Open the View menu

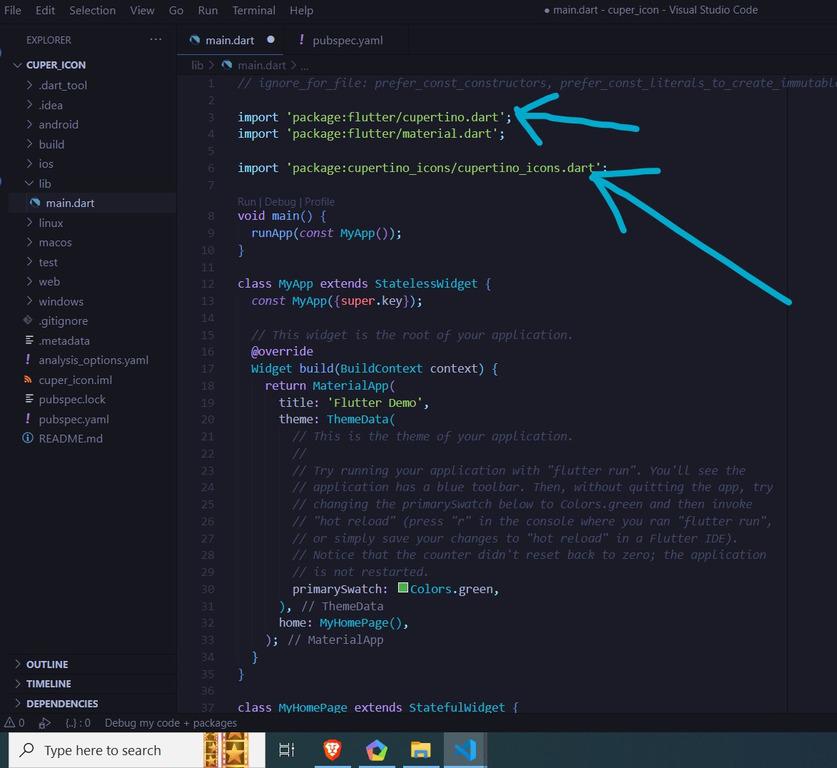142,10
